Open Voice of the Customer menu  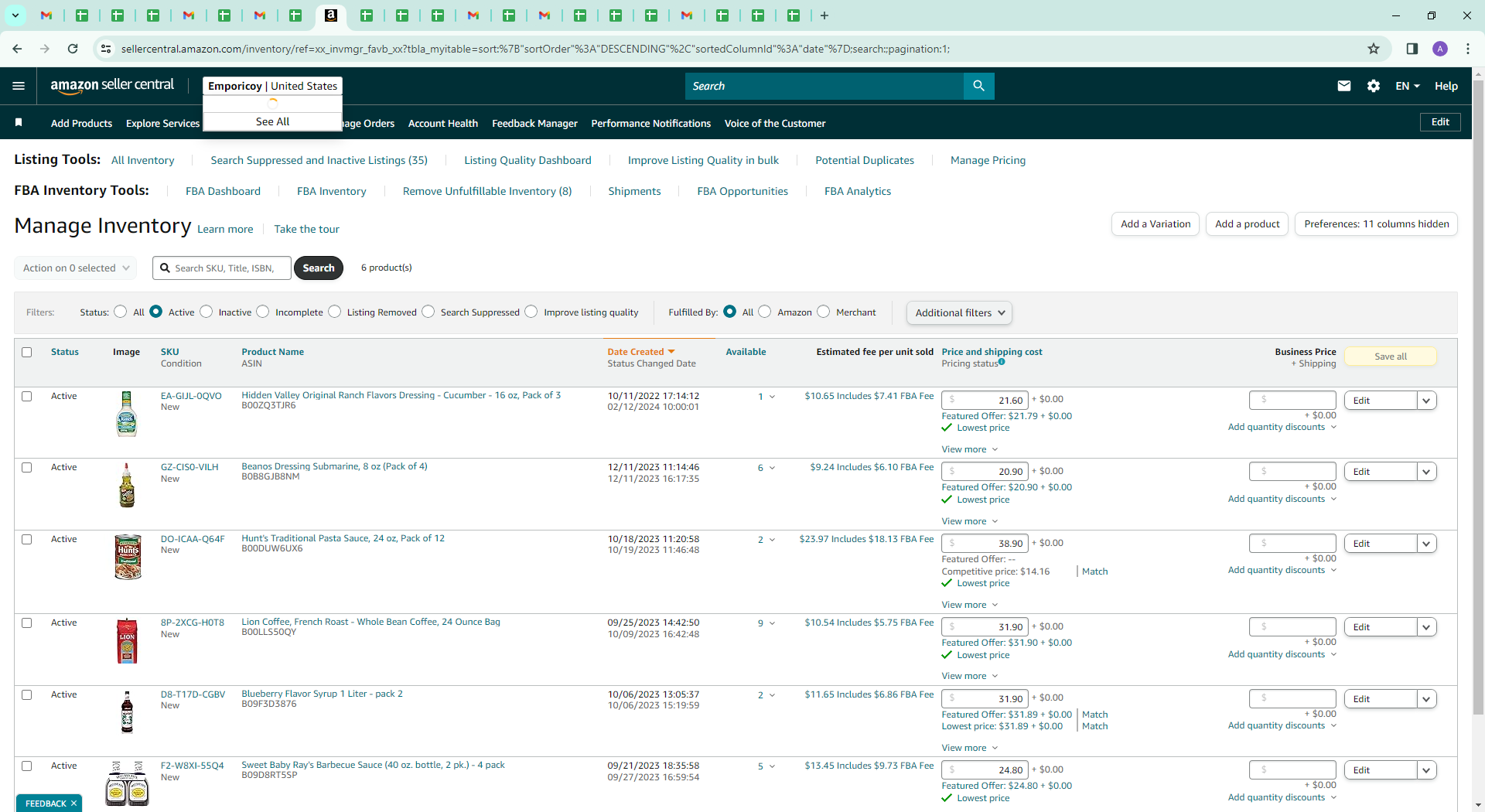(x=775, y=123)
